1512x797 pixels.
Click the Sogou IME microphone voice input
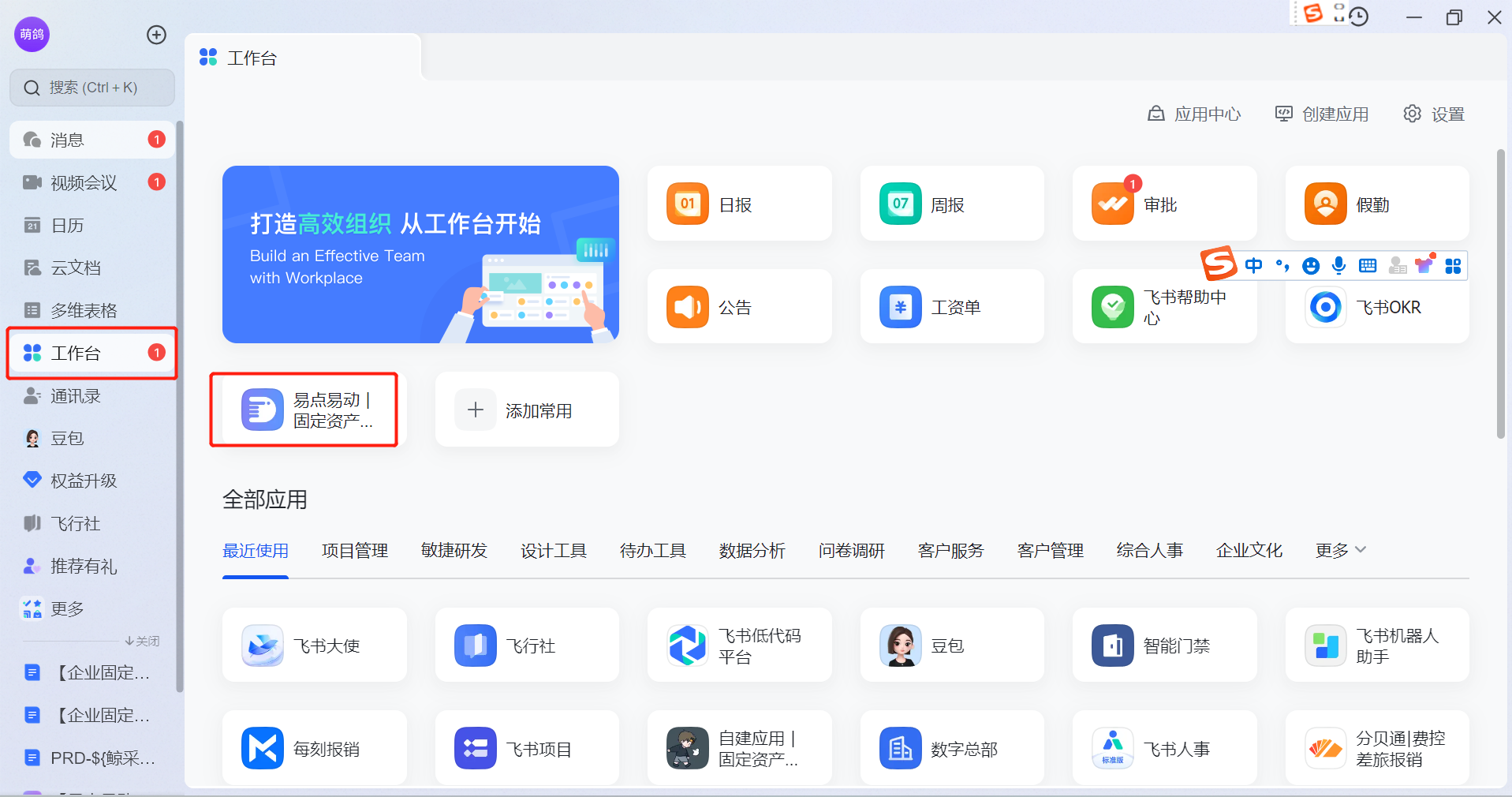click(x=1338, y=266)
